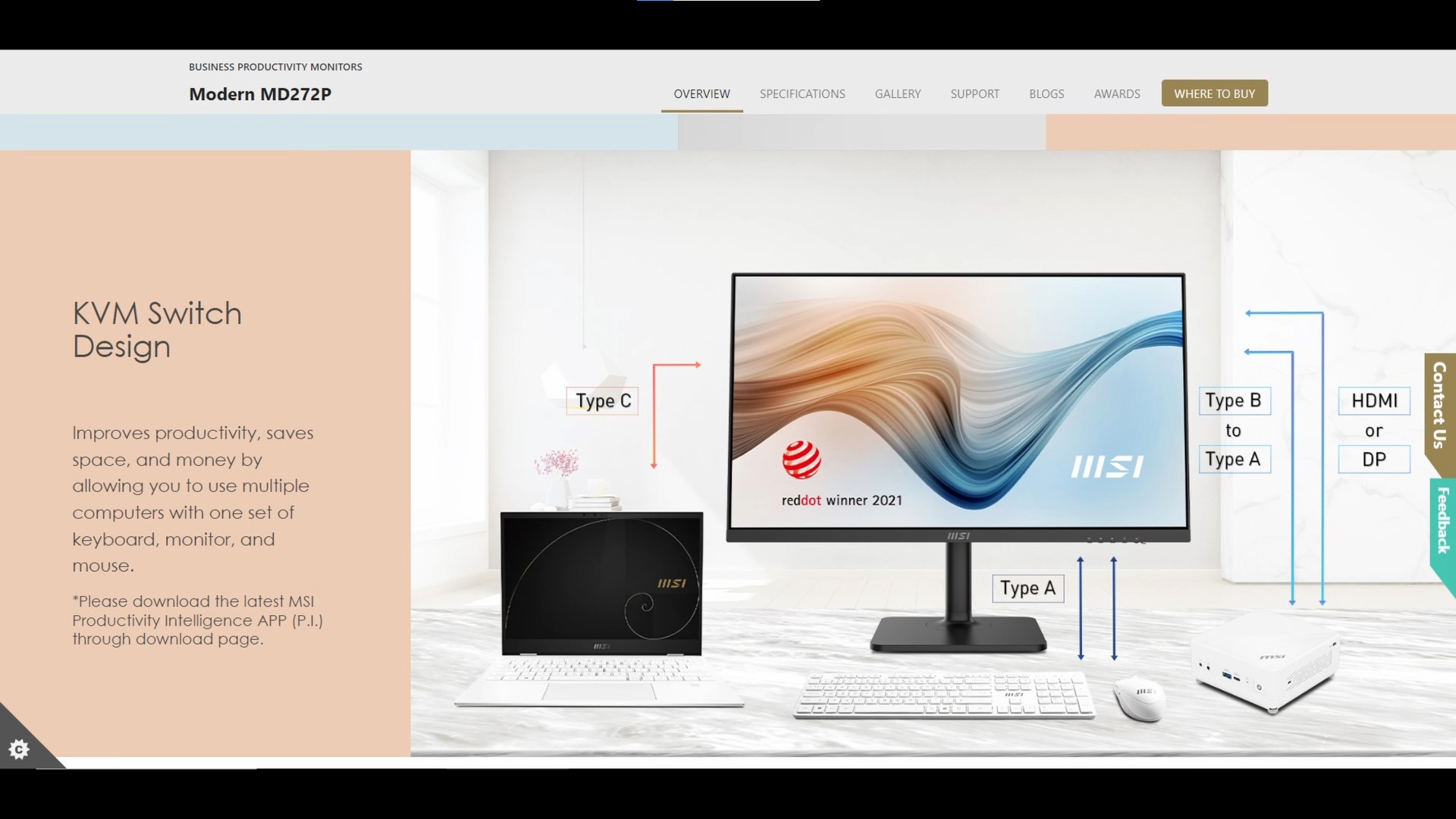This screenshot has height=819, width=1456.
Task: Click the Type B to Type A label
Action: pyautogui.click(x=1232, y=430)
